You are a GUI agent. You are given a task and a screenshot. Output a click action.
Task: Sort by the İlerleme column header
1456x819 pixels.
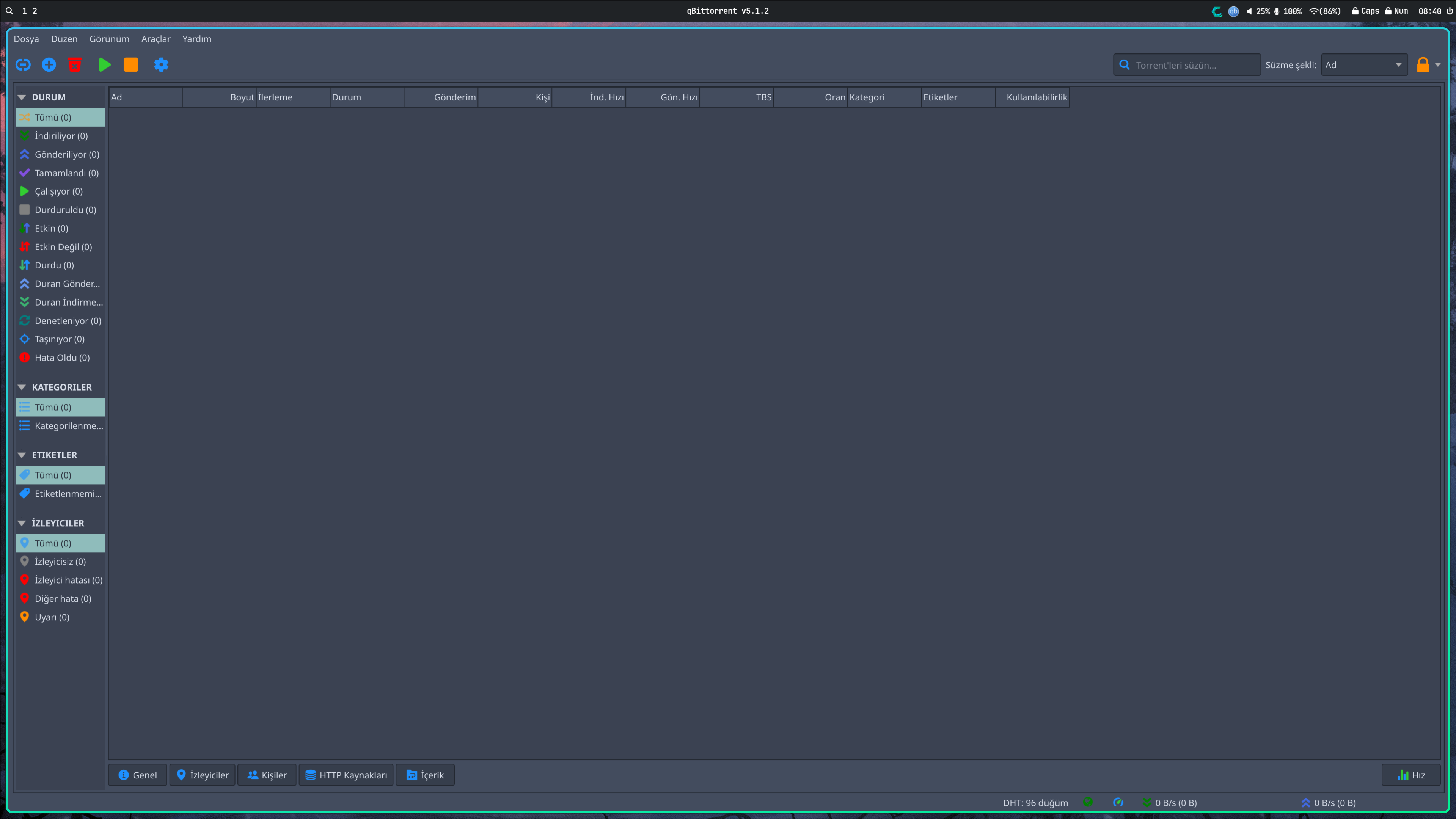coord(293,97)
